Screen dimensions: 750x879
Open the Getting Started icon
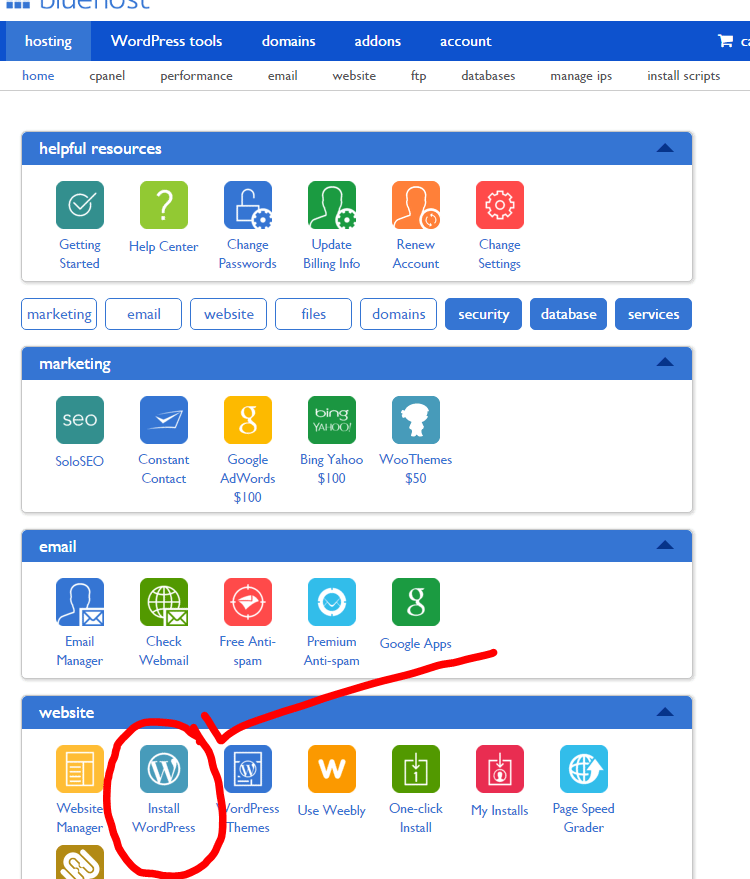pyautogui.click(x=80, y=205)
